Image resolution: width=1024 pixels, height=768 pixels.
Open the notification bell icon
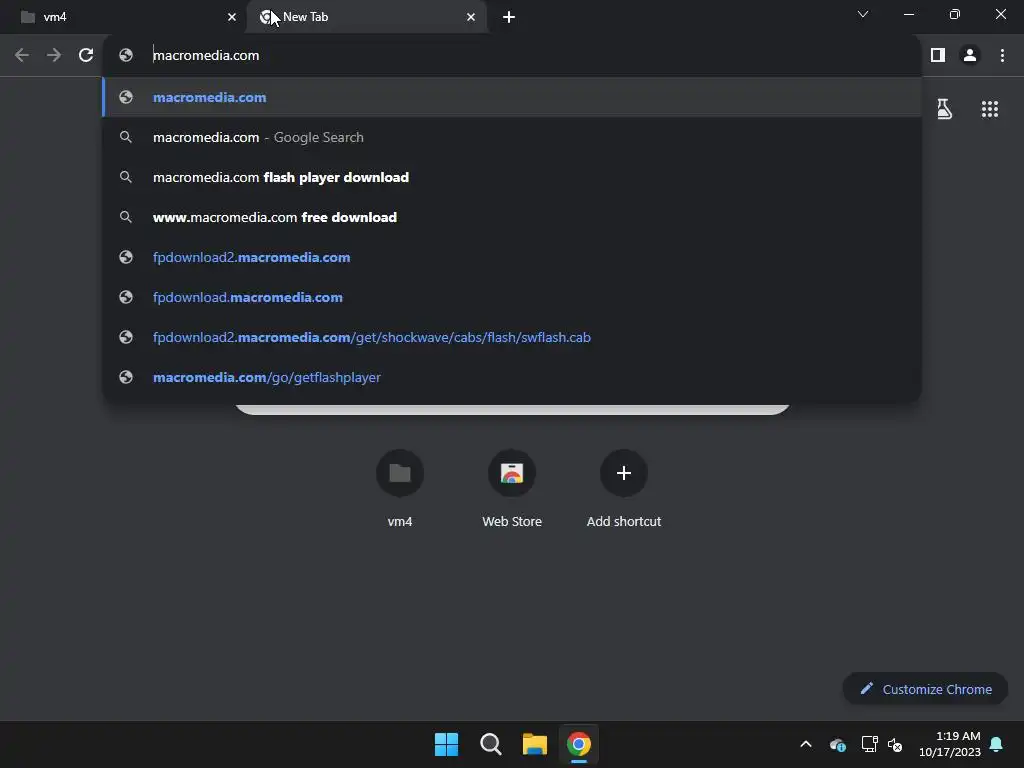tap(996, 744)
